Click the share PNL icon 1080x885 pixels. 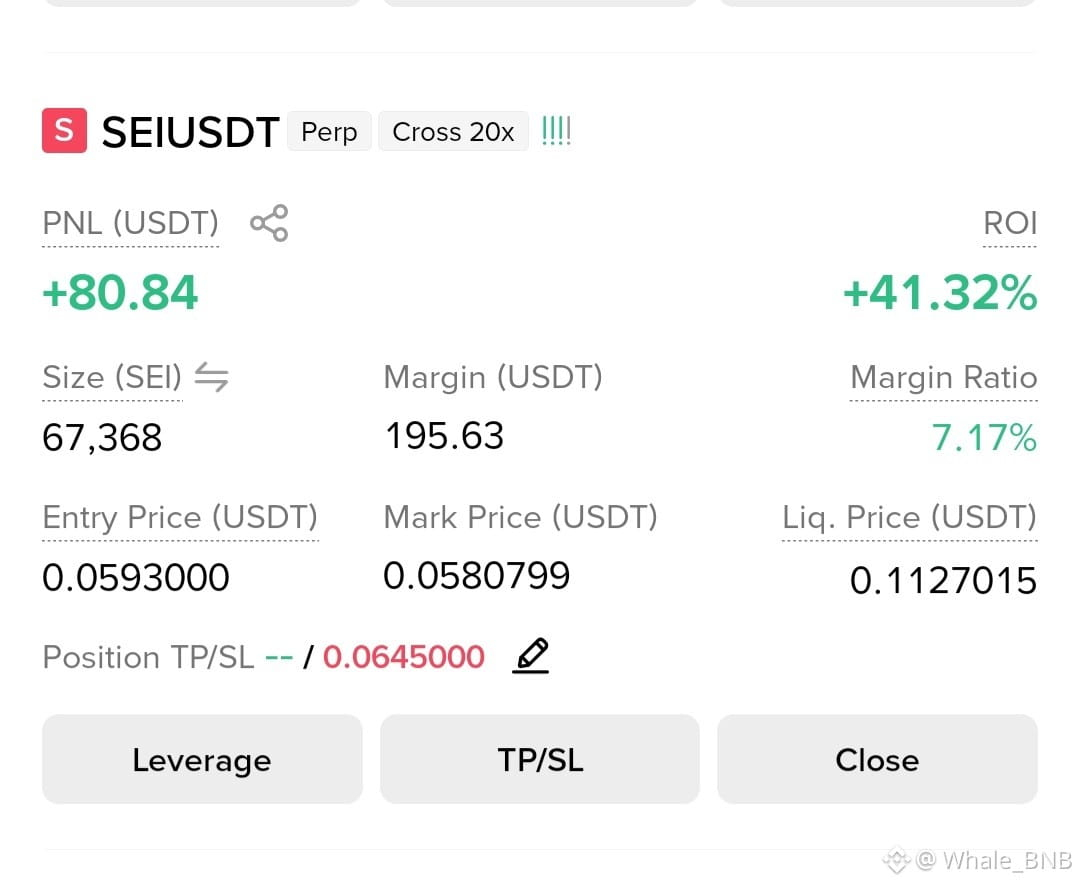point(269,223)
